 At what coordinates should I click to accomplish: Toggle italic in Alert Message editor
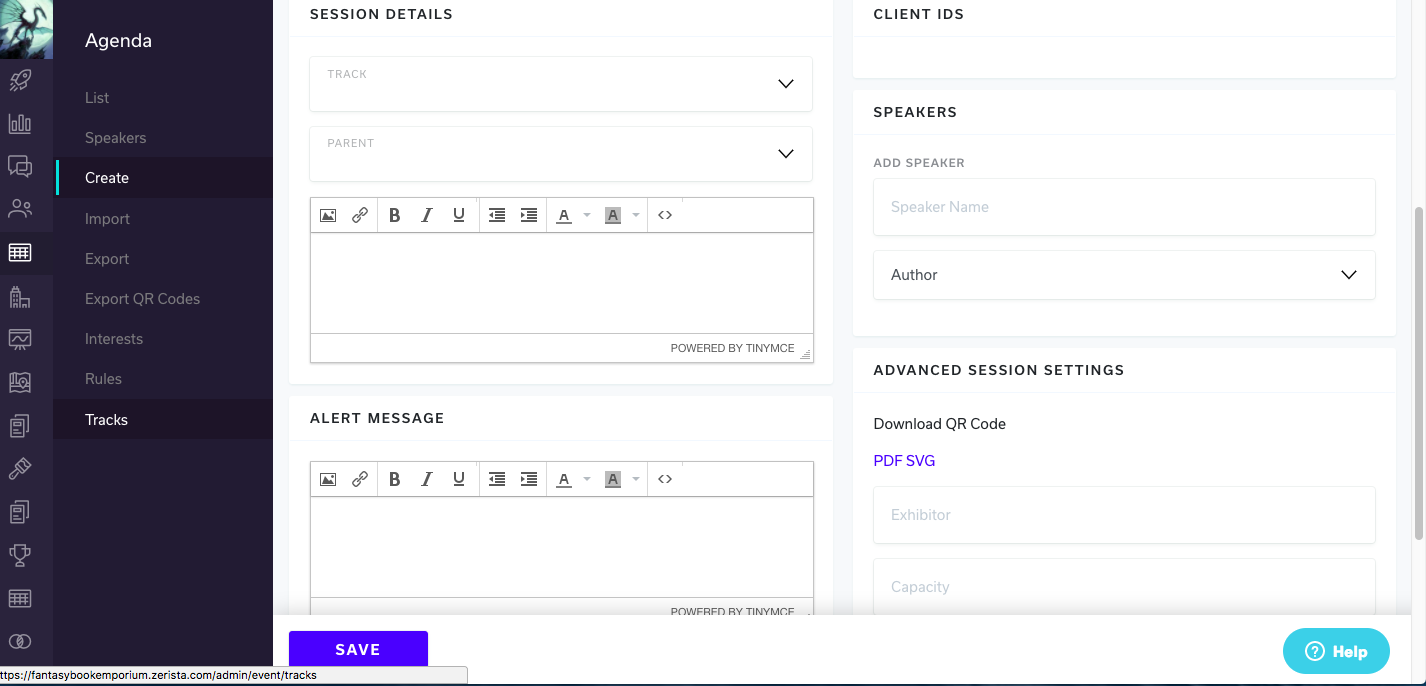(427, 479)
